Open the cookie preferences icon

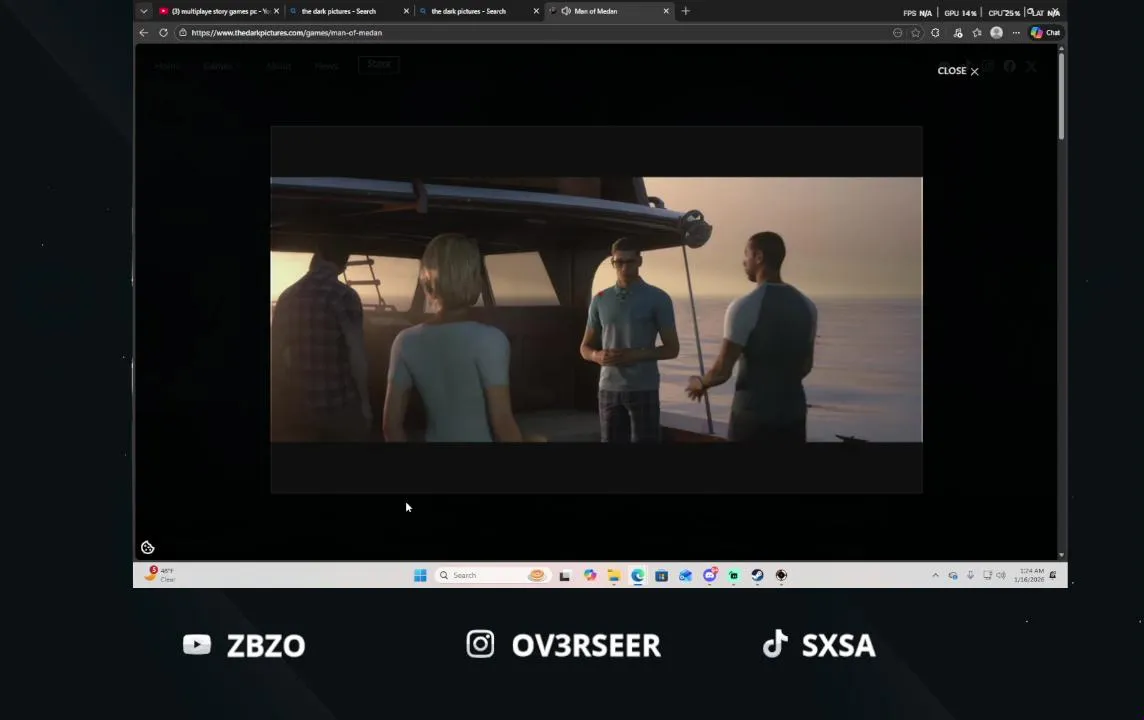click(147, 547)
